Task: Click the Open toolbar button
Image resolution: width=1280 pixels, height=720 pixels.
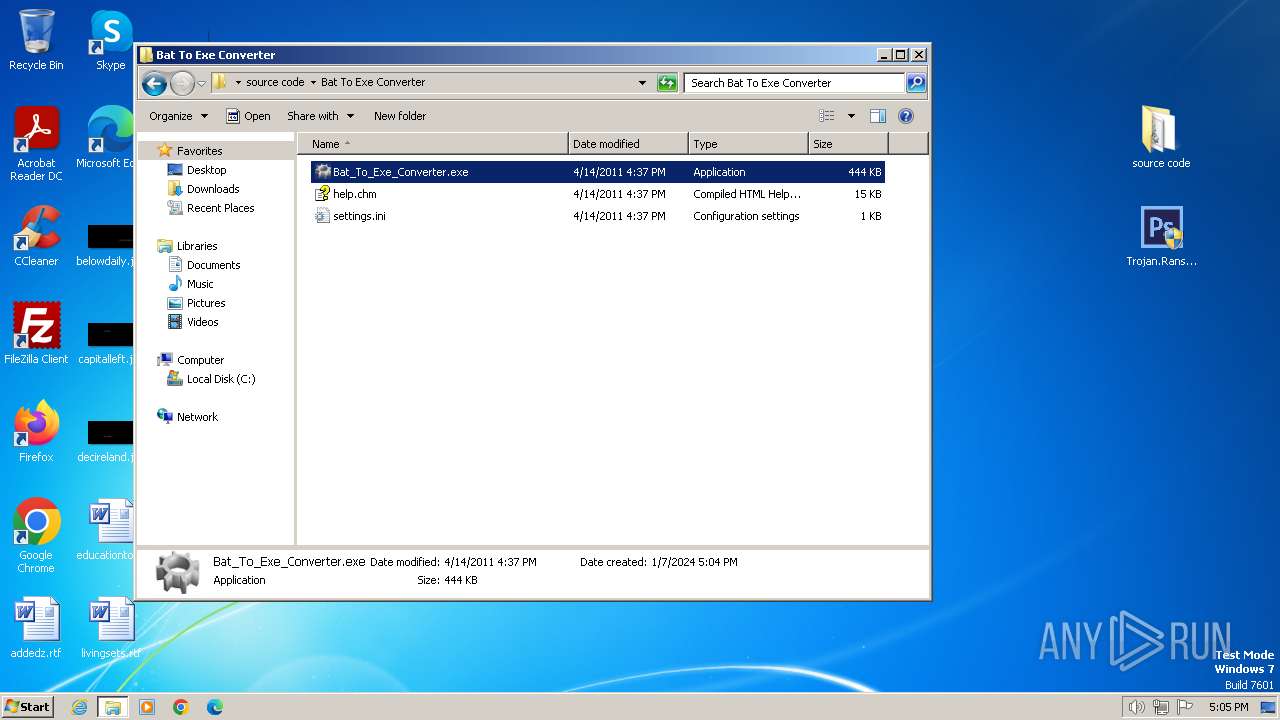Action: (248, 116)
